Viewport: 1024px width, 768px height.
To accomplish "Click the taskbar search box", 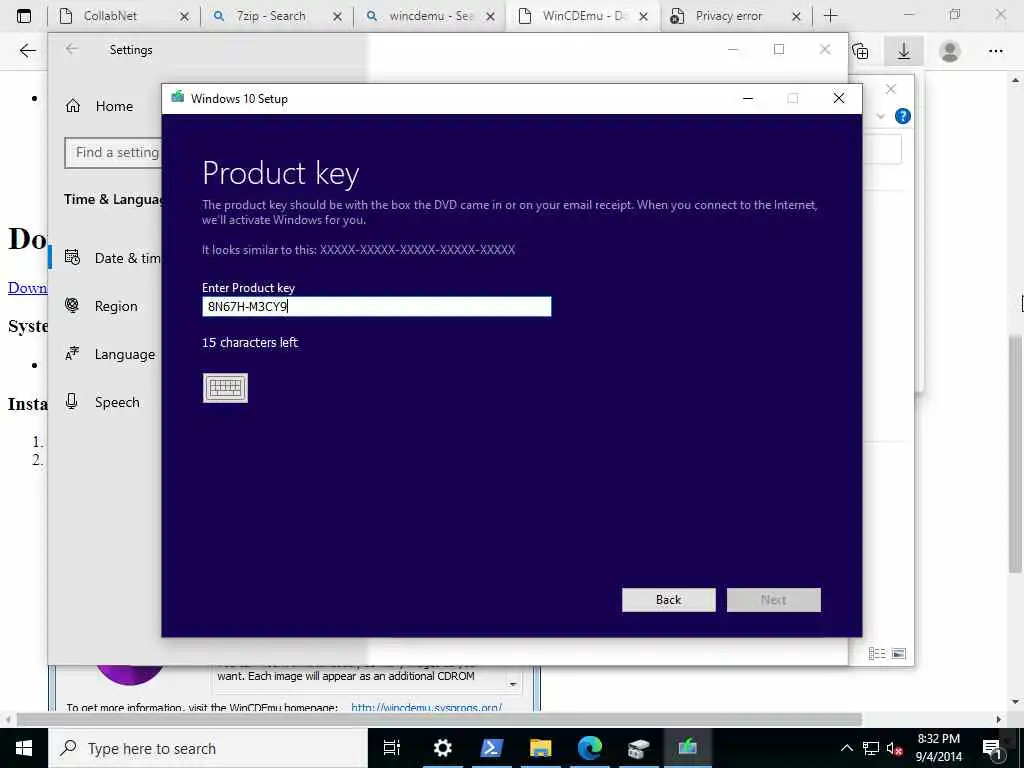I will click(208, 748).
